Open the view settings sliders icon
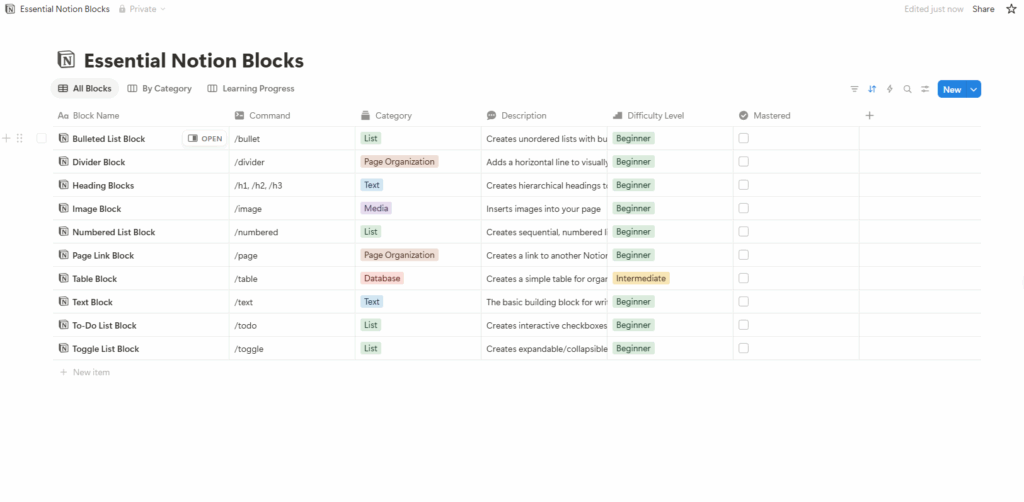Viewport: 1024px width, 502px height. coord(925,89)
